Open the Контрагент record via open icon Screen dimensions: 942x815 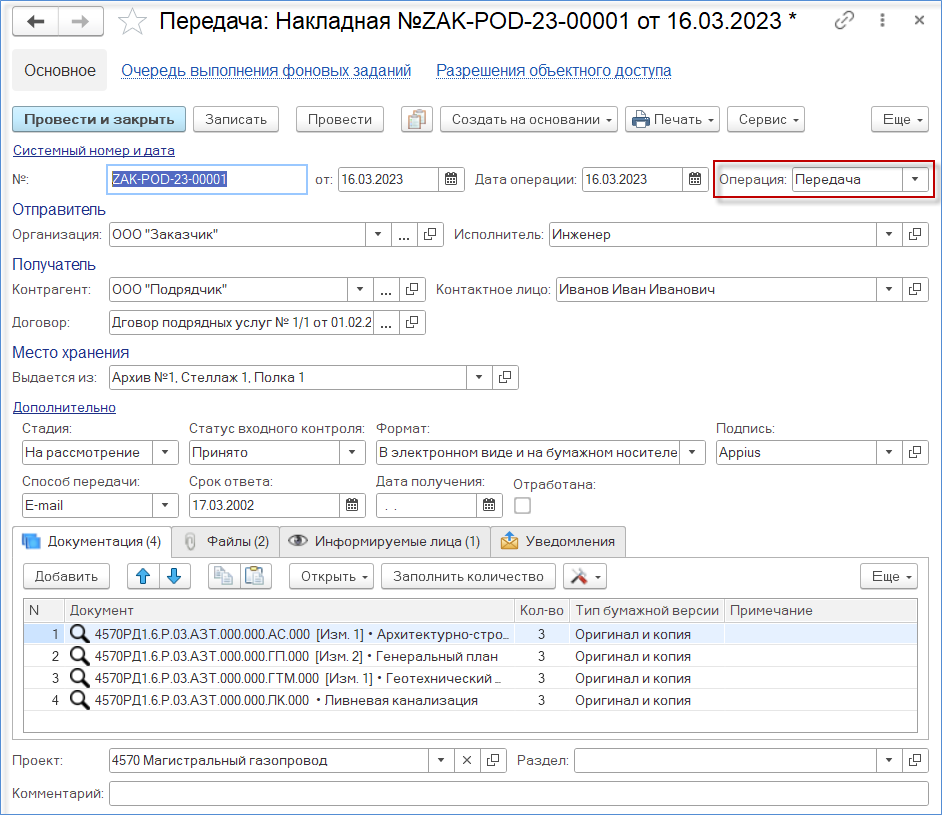pyautogui.click(x=412, y=289)
